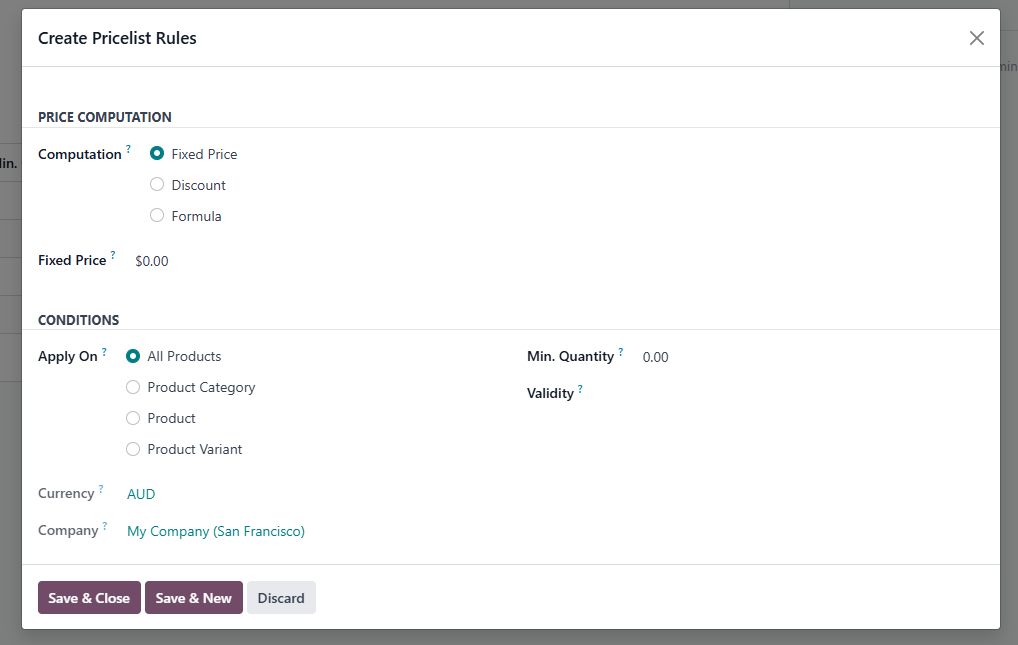Screen dimensions: 1018x645
Task: Discard the pricelist rule
Action: click(x=281, y=598)
